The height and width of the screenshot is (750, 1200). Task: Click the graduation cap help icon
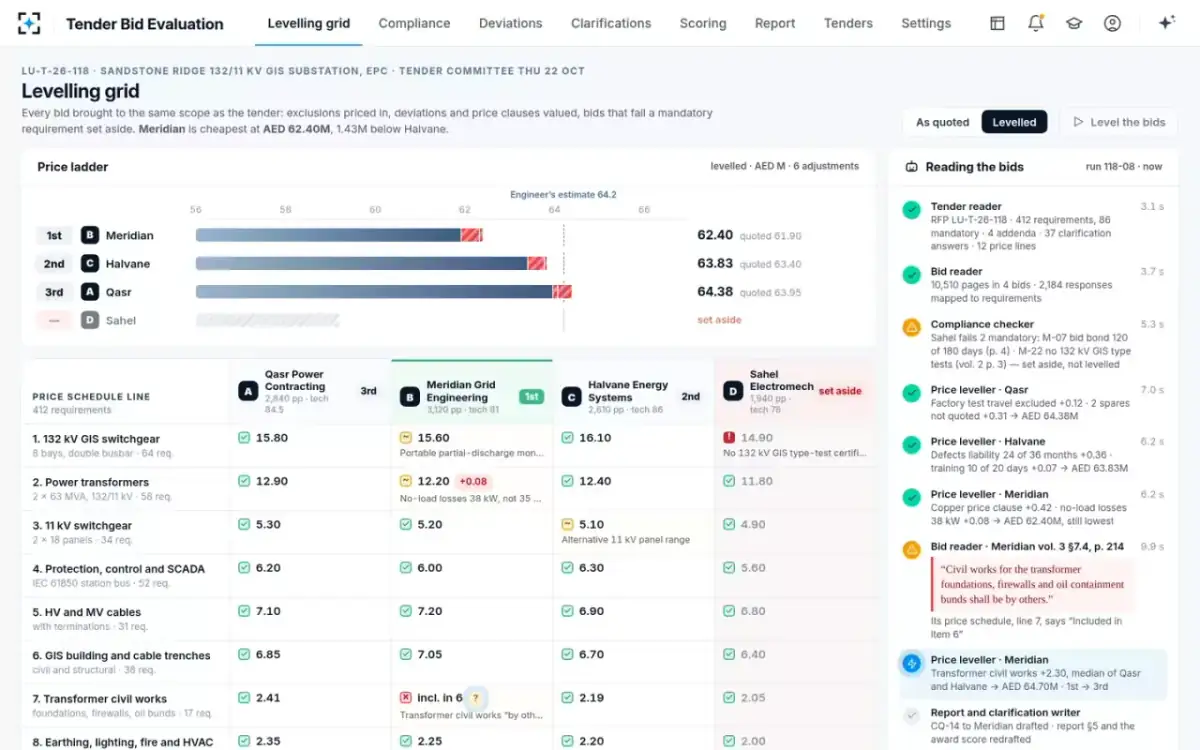tap(1074, 23)
